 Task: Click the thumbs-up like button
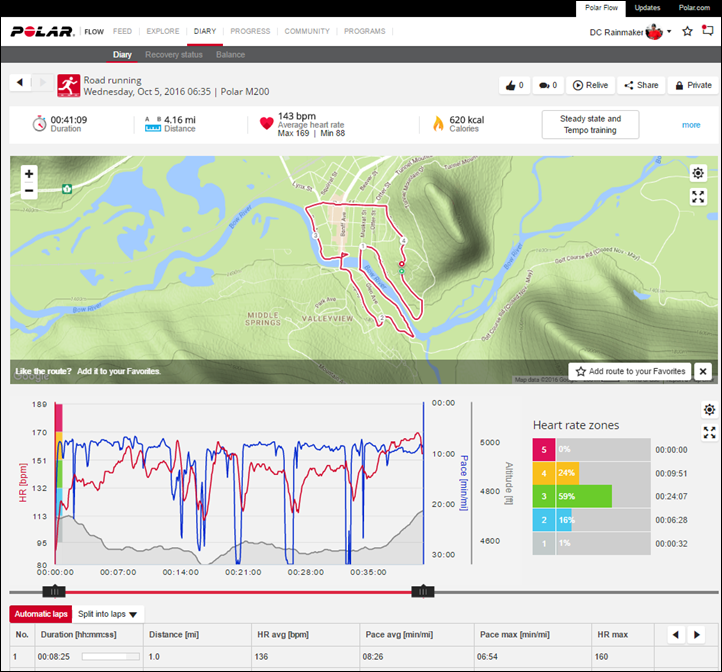pyautogui.click(x=513, y=85)
